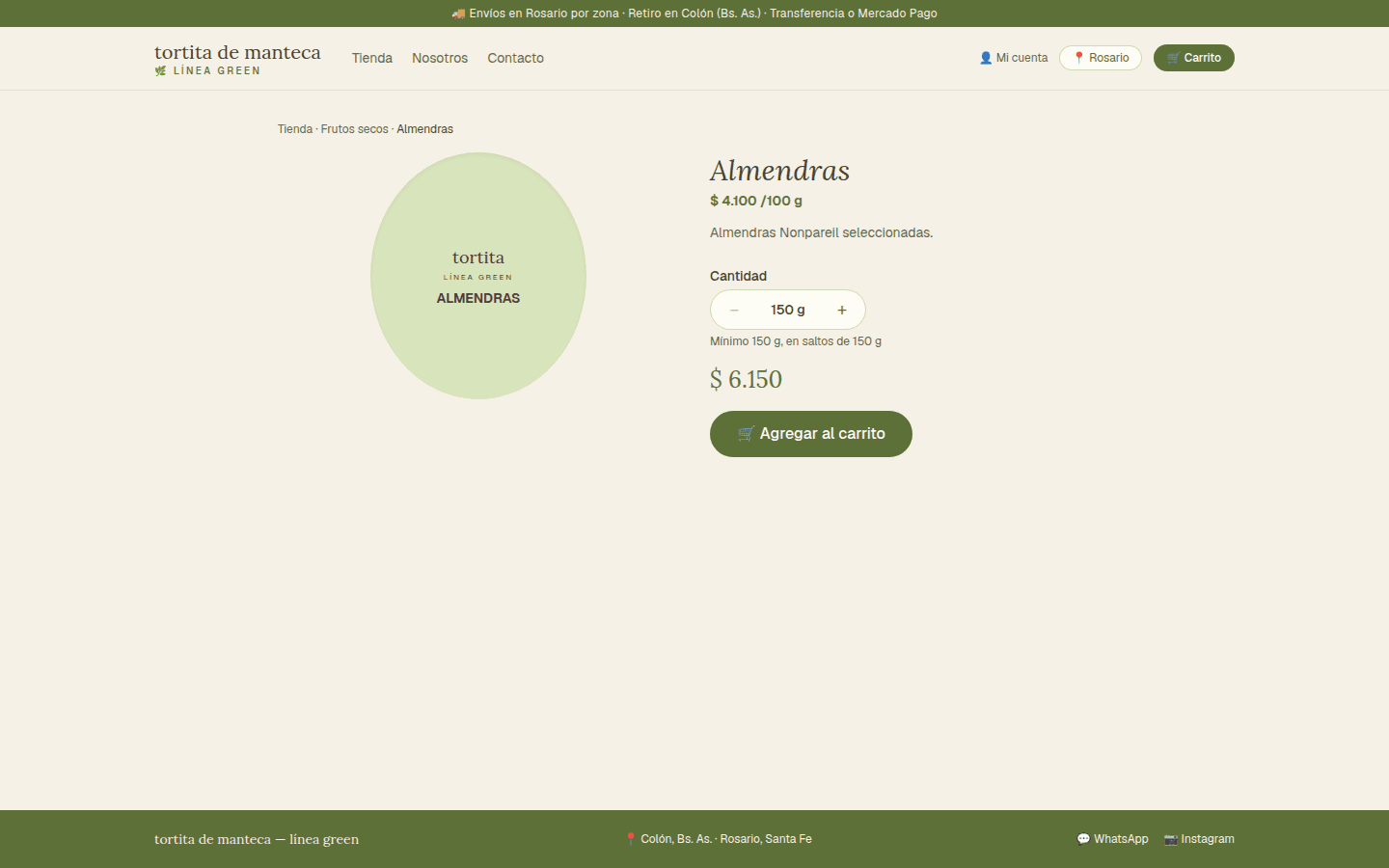Click the Rosario location selector
The width and height of the screenshot is (1389, 868).
pyautogui.click(x=1101, y=58)
